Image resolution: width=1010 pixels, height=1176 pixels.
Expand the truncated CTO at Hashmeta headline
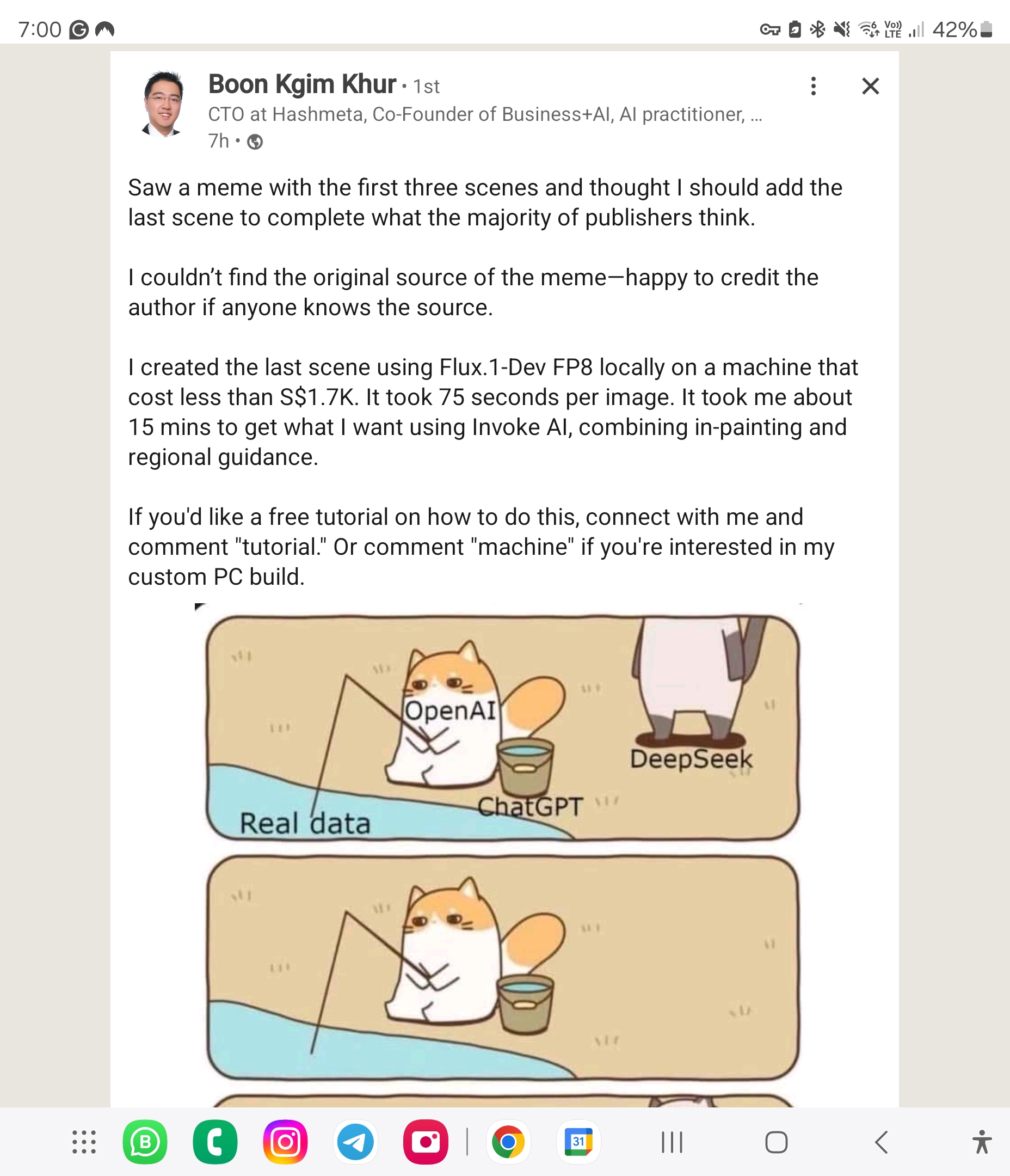click(485, 114)
